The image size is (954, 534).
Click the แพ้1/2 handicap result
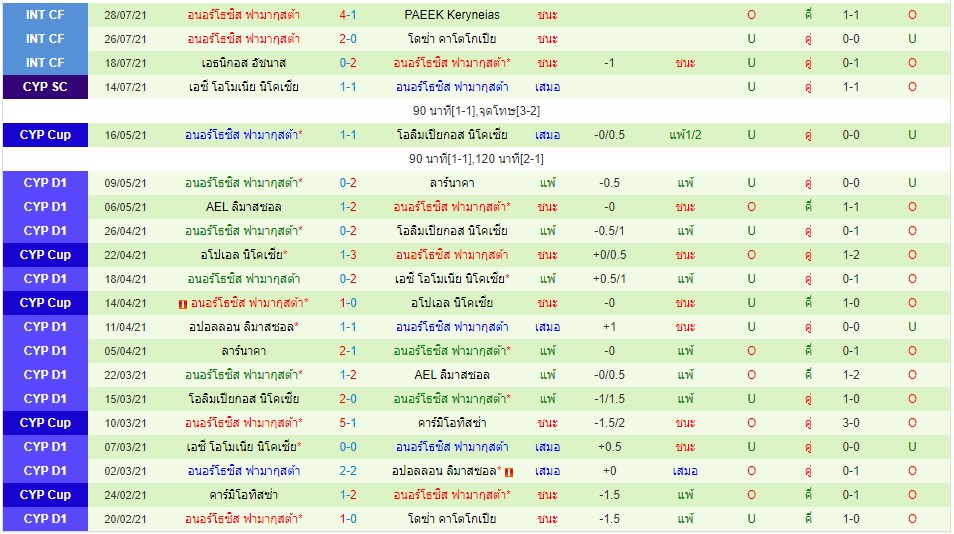click(x=685, y=135)
